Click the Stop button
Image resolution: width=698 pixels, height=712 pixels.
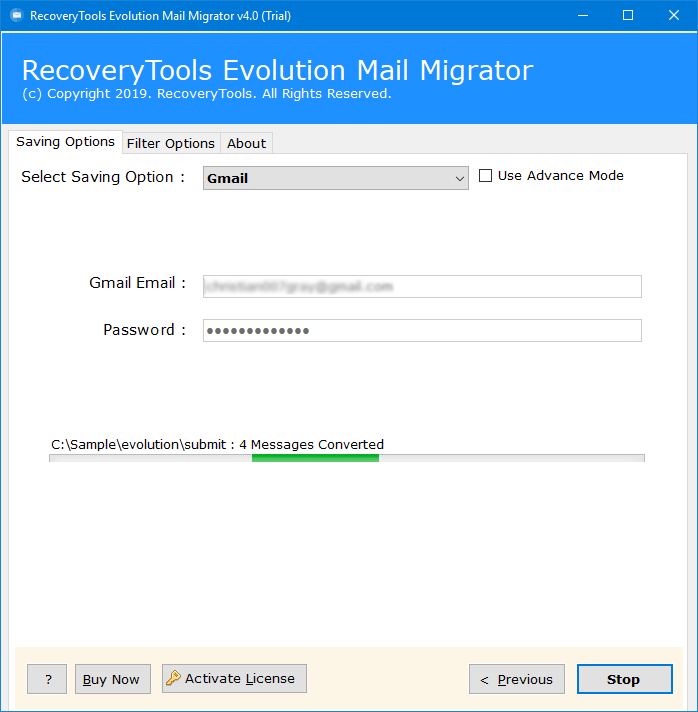tap(624, 679)
